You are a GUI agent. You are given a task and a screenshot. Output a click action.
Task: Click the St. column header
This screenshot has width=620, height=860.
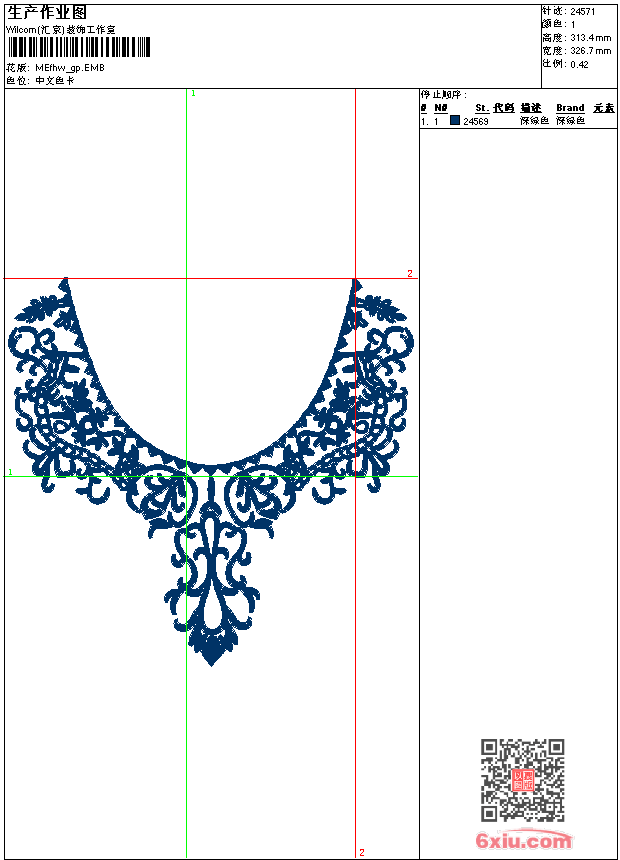click(x=482, y=108)
